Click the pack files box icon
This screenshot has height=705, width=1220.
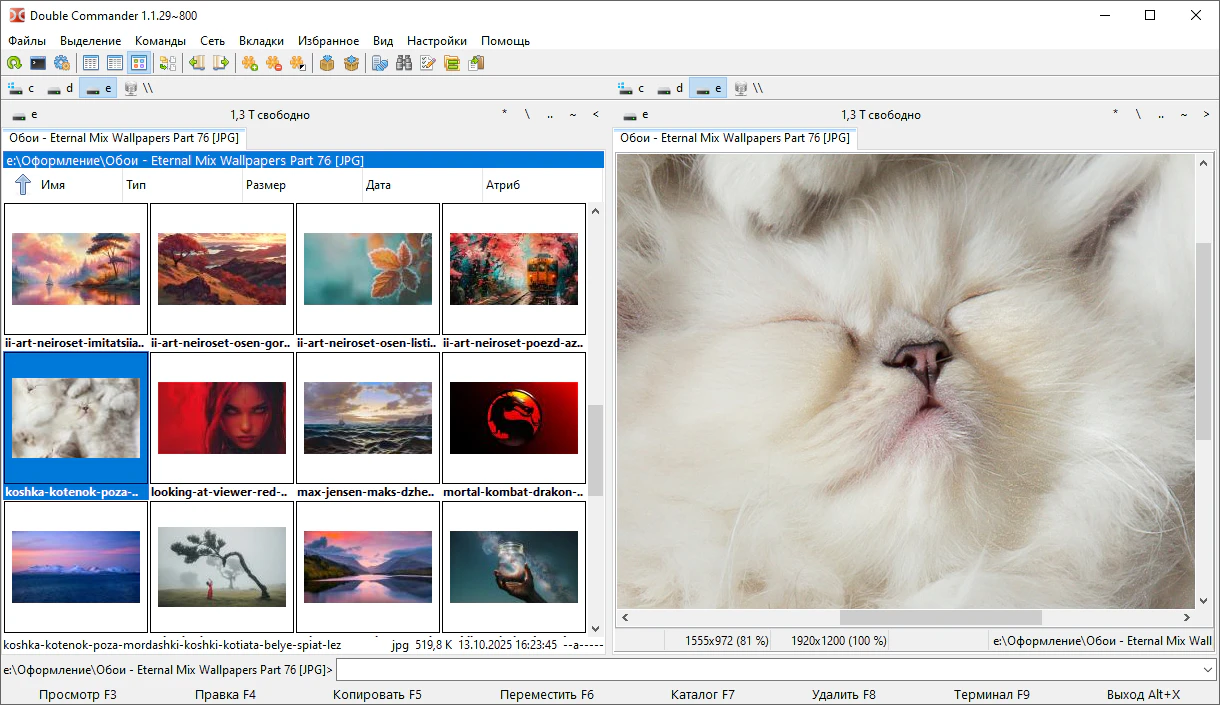pyautogui.click(x=327, y=63)
